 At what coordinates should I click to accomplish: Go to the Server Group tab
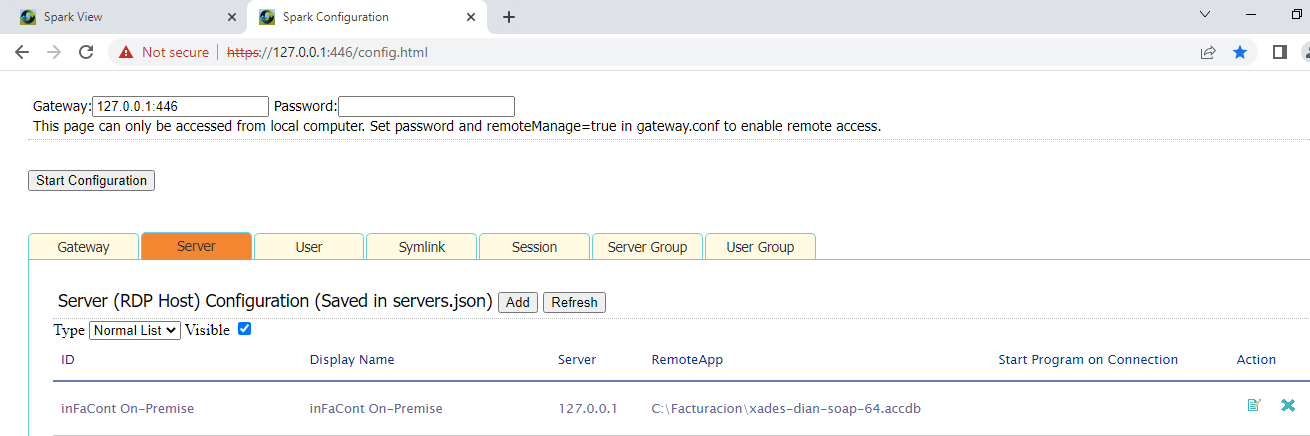coord(647,247)
